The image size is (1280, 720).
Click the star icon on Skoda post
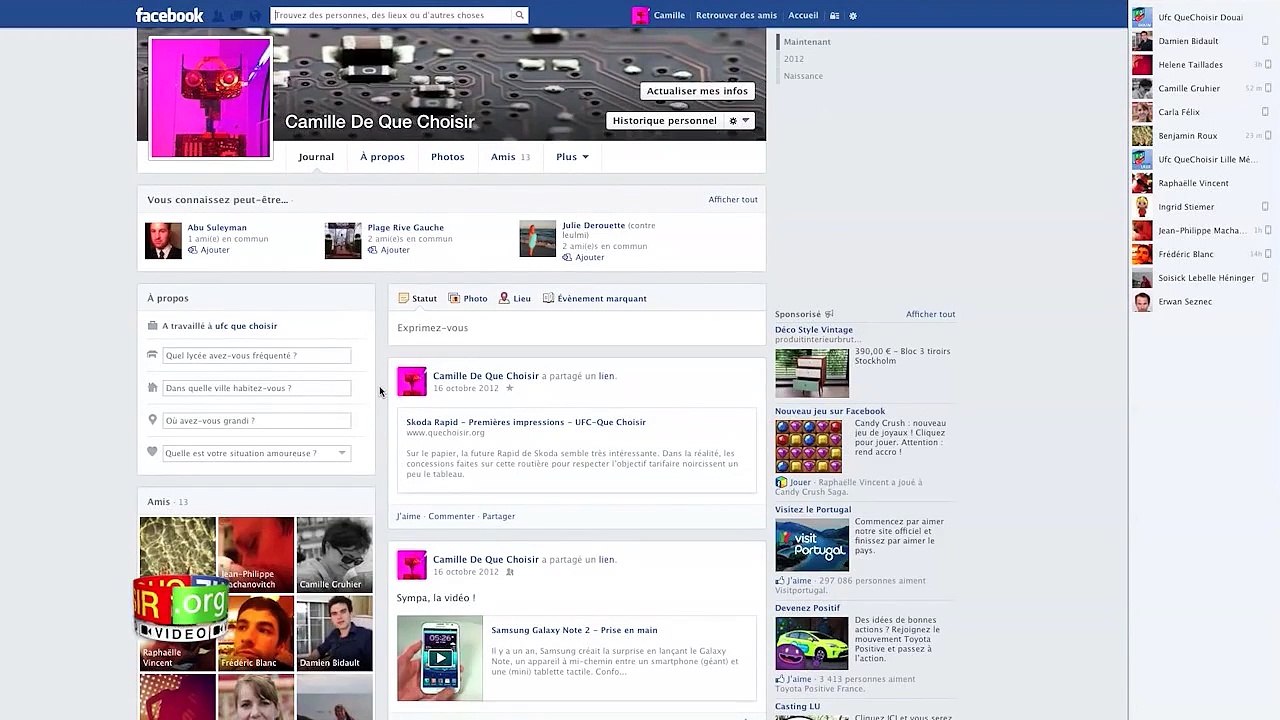[509, 388]
